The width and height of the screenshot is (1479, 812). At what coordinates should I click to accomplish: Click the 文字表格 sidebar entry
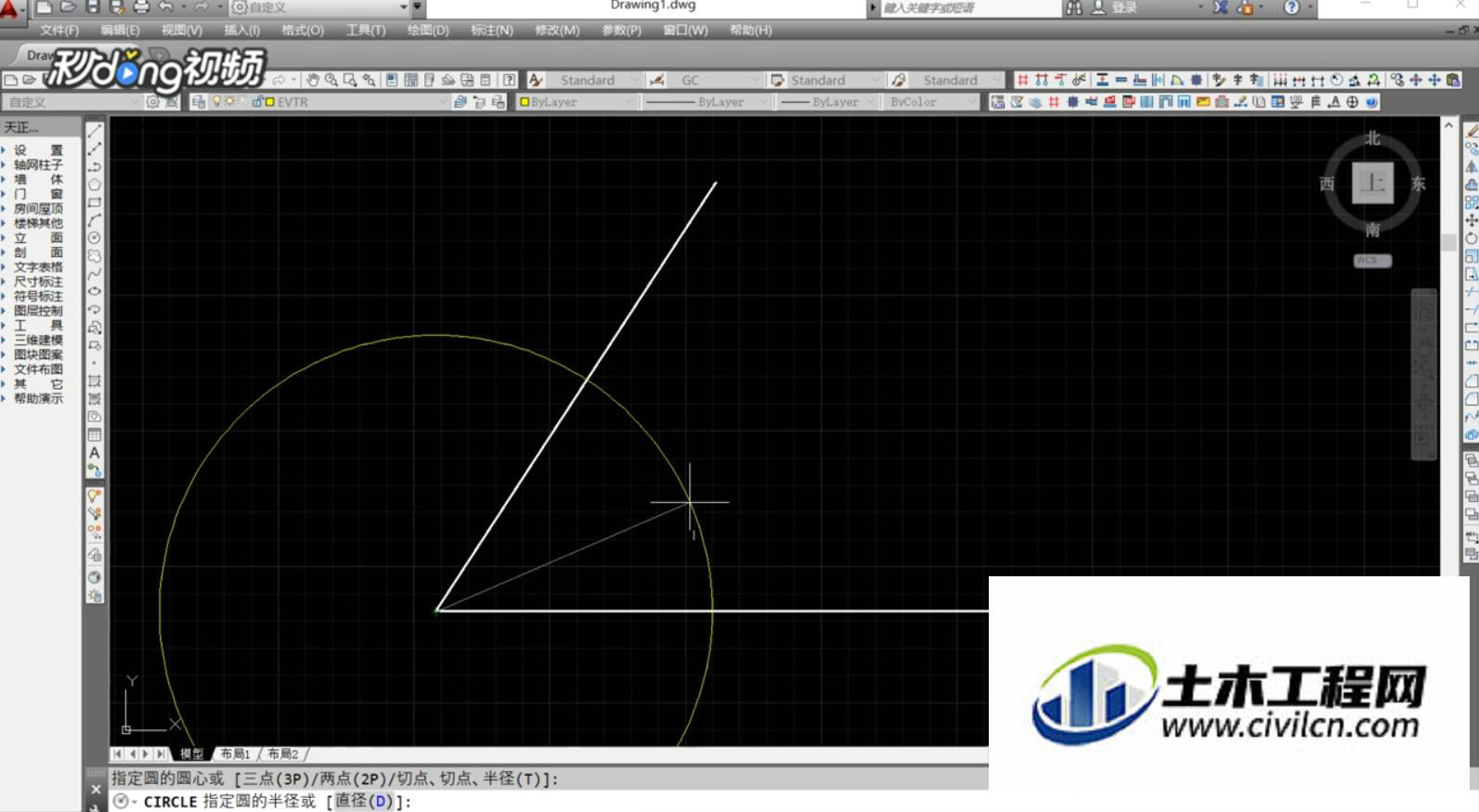[38, 267]
